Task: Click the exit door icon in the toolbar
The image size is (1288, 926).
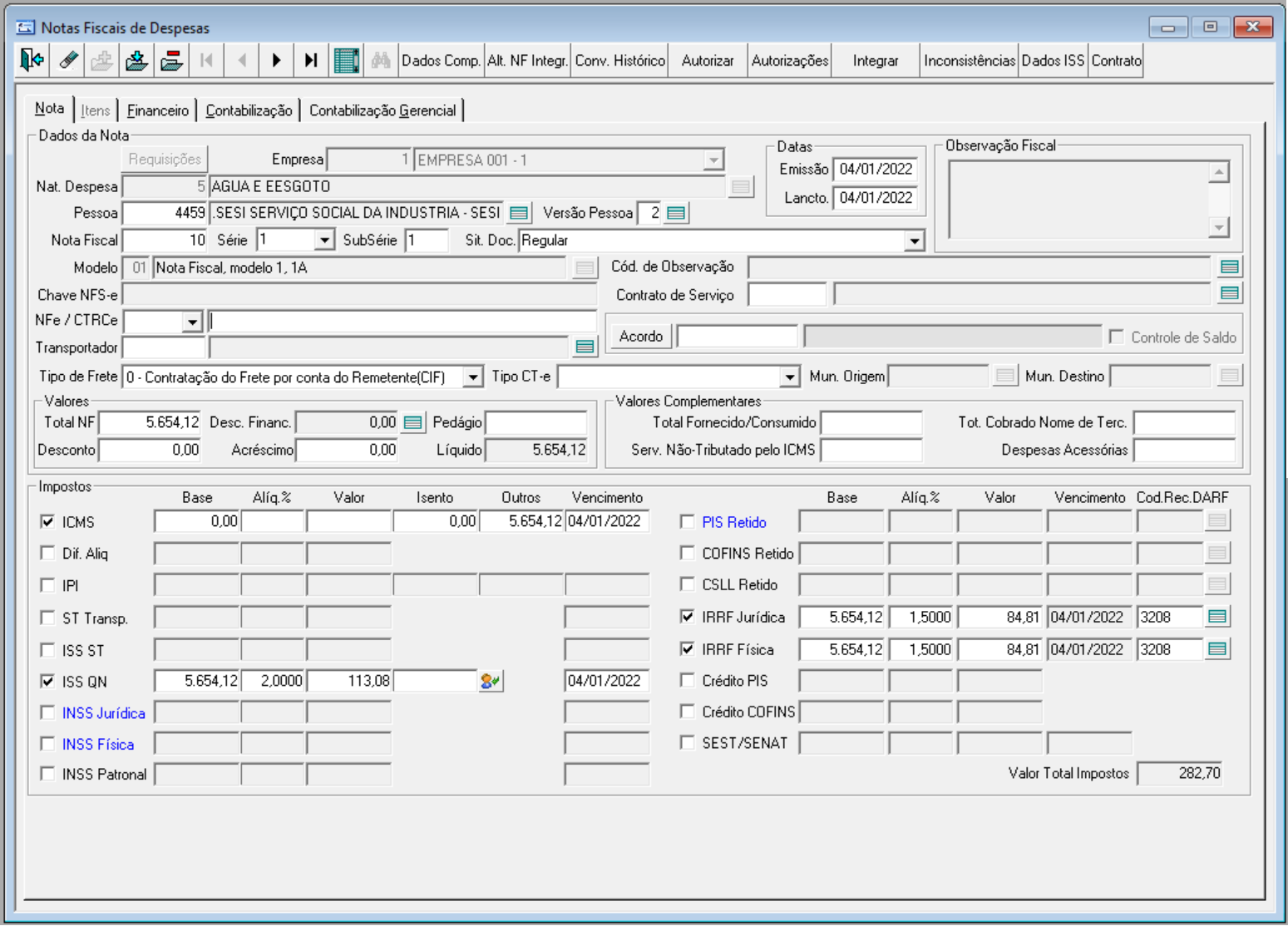Action: click(32, 61)
